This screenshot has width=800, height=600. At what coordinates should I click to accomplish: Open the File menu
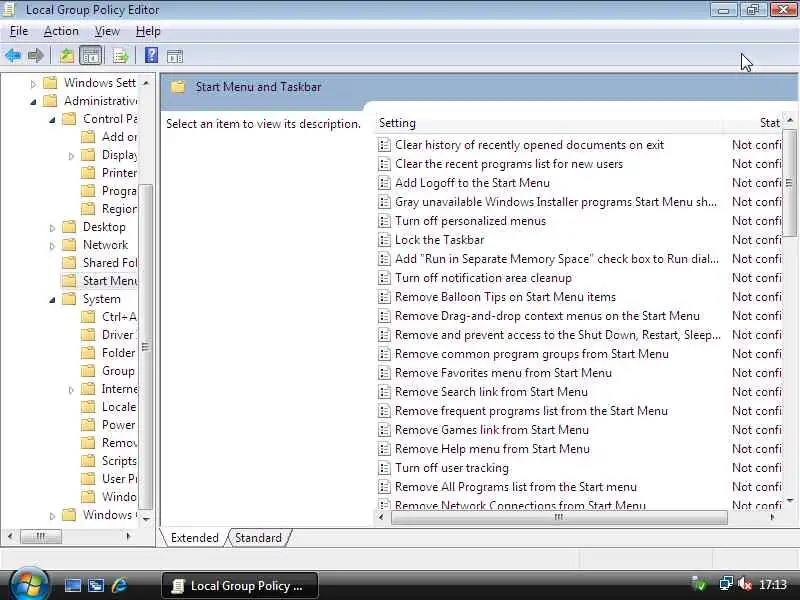click(19, 31)
